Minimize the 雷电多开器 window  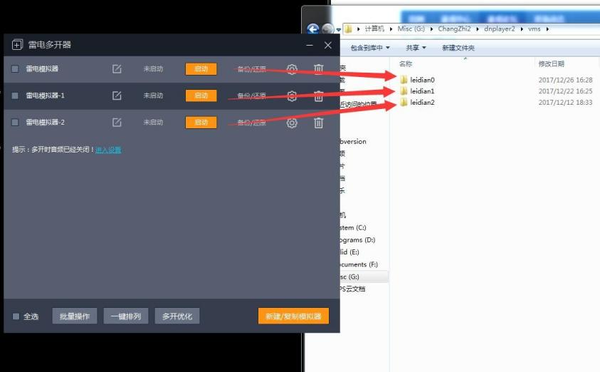point(310,45)
